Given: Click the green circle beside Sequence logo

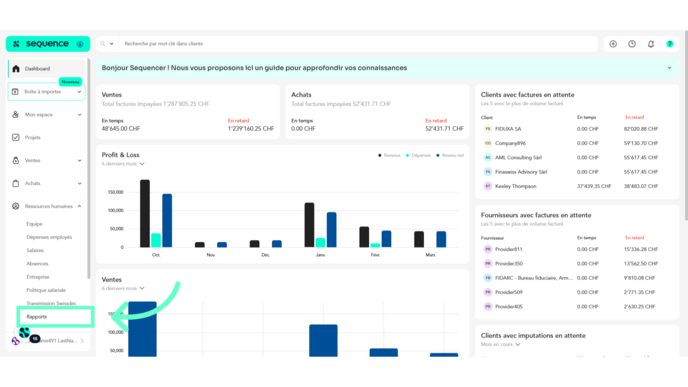Looking at the screenshot, I should tap(80, 44).
